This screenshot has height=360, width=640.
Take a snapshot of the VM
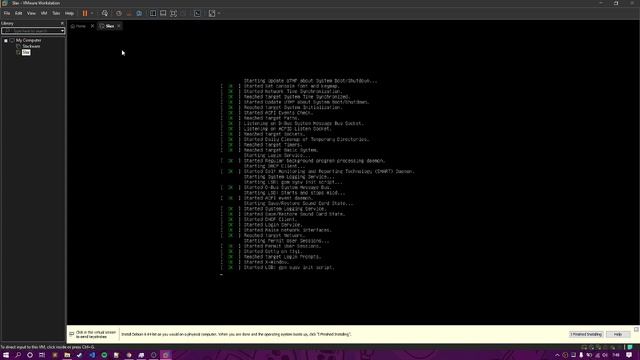(x=119, y=13)
